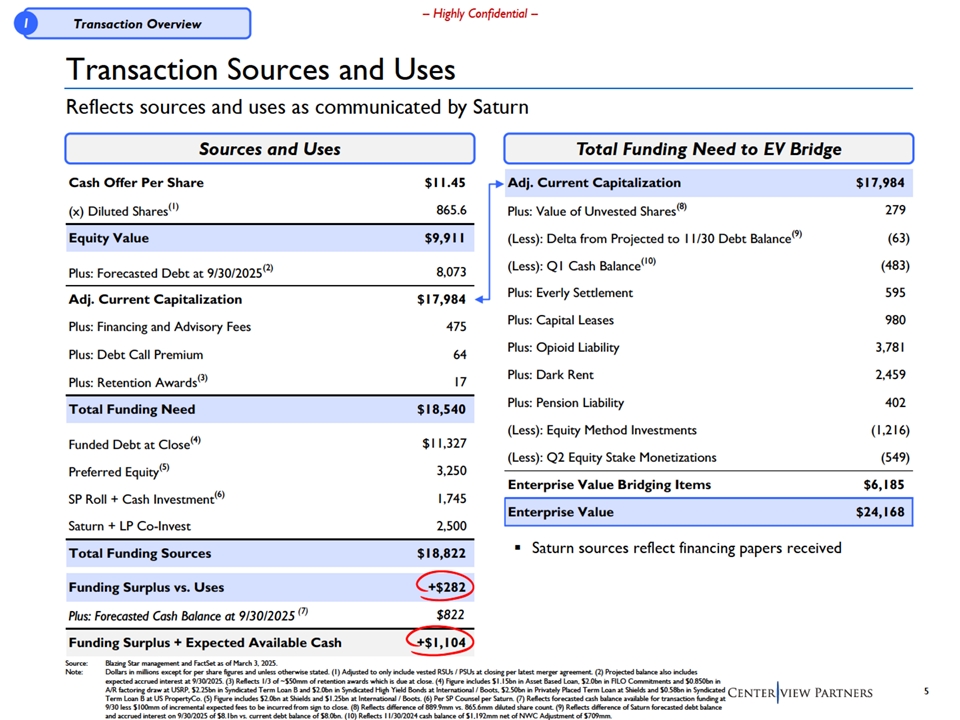Click the blue circled number 1 badge
The height and width of the screenshot is (720, 960).
coord(27,23)
